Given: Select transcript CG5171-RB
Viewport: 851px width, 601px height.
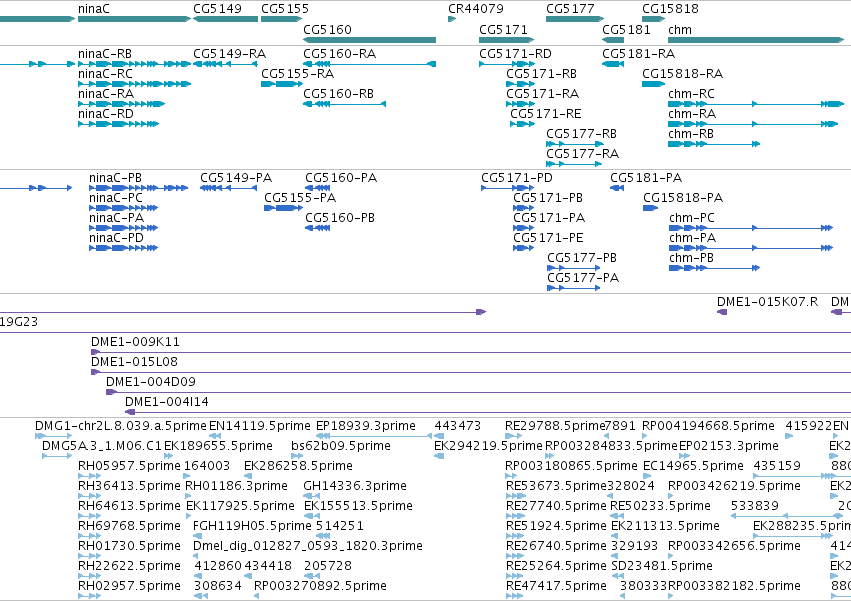Looking at the screenshot, I should coord(520,84).
